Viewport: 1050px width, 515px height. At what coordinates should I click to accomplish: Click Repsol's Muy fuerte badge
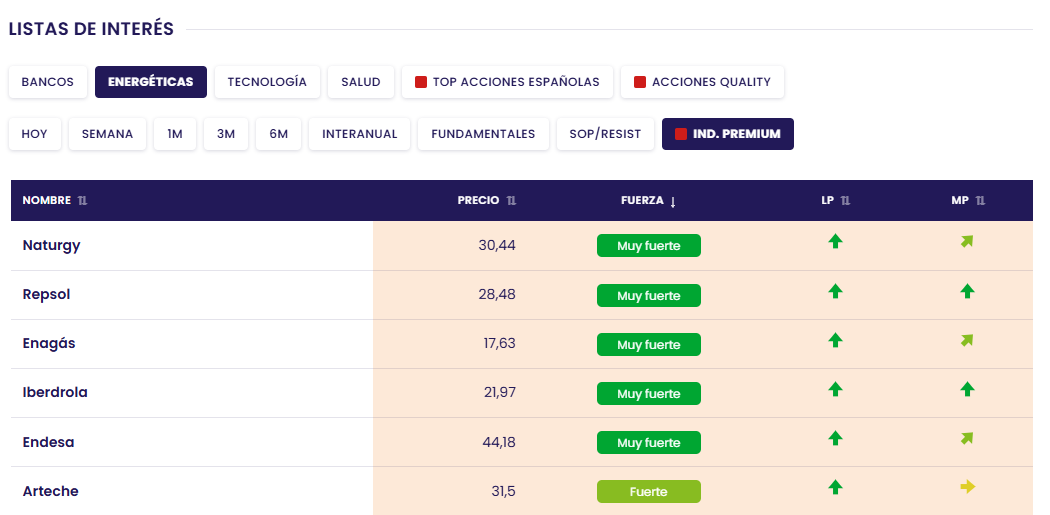coord(649,295)
